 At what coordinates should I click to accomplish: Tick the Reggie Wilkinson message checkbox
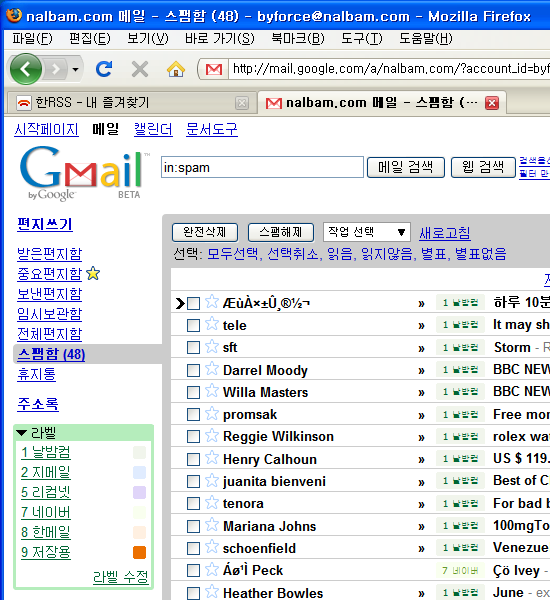pos(193,437)
